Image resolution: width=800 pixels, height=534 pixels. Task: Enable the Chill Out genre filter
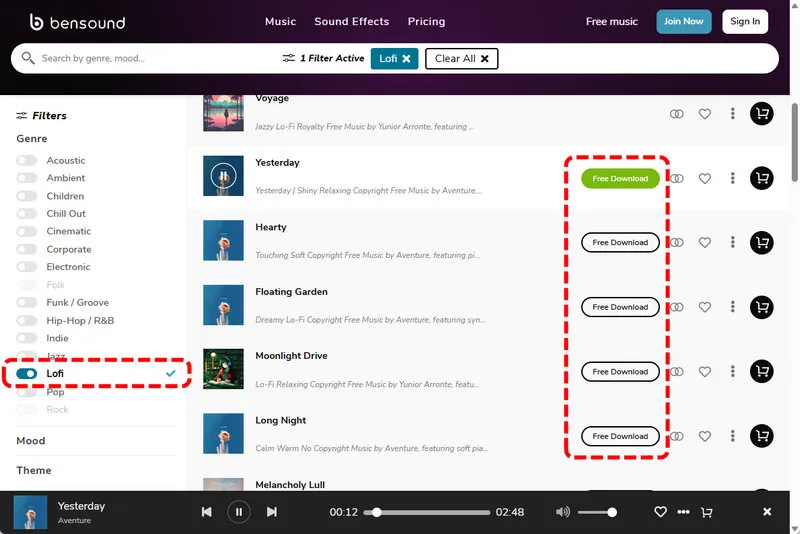[x=27, y=214]
